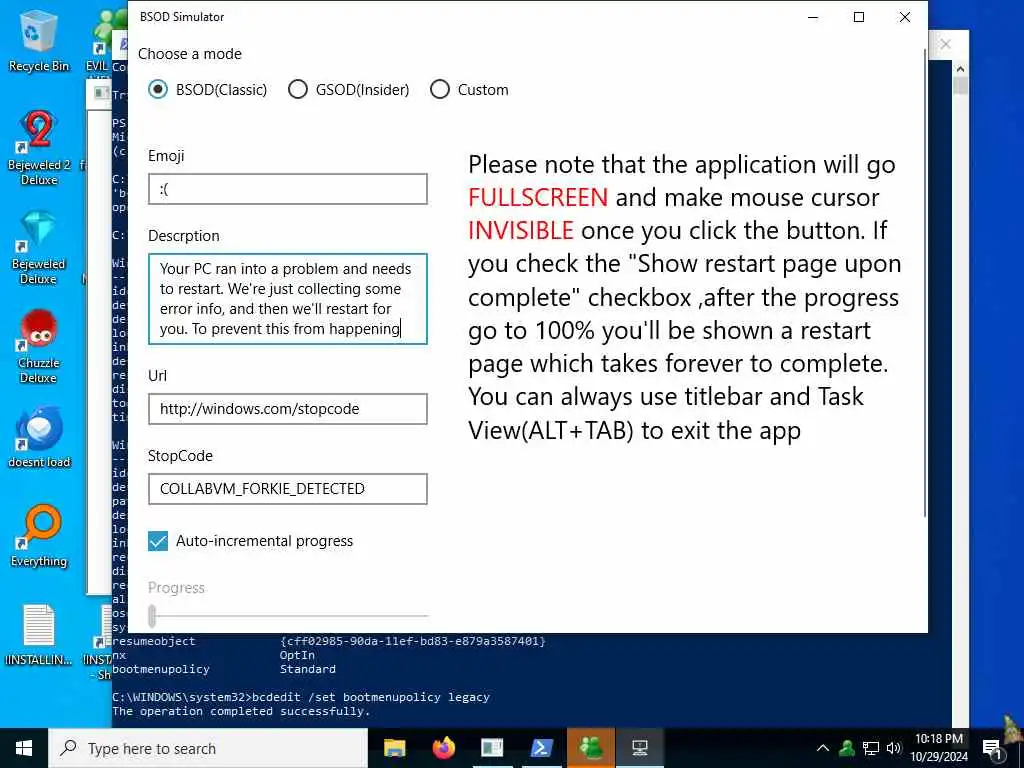Click the green user tray icon
Viewport: 1024px width, 768px height.
click(846, 748)
